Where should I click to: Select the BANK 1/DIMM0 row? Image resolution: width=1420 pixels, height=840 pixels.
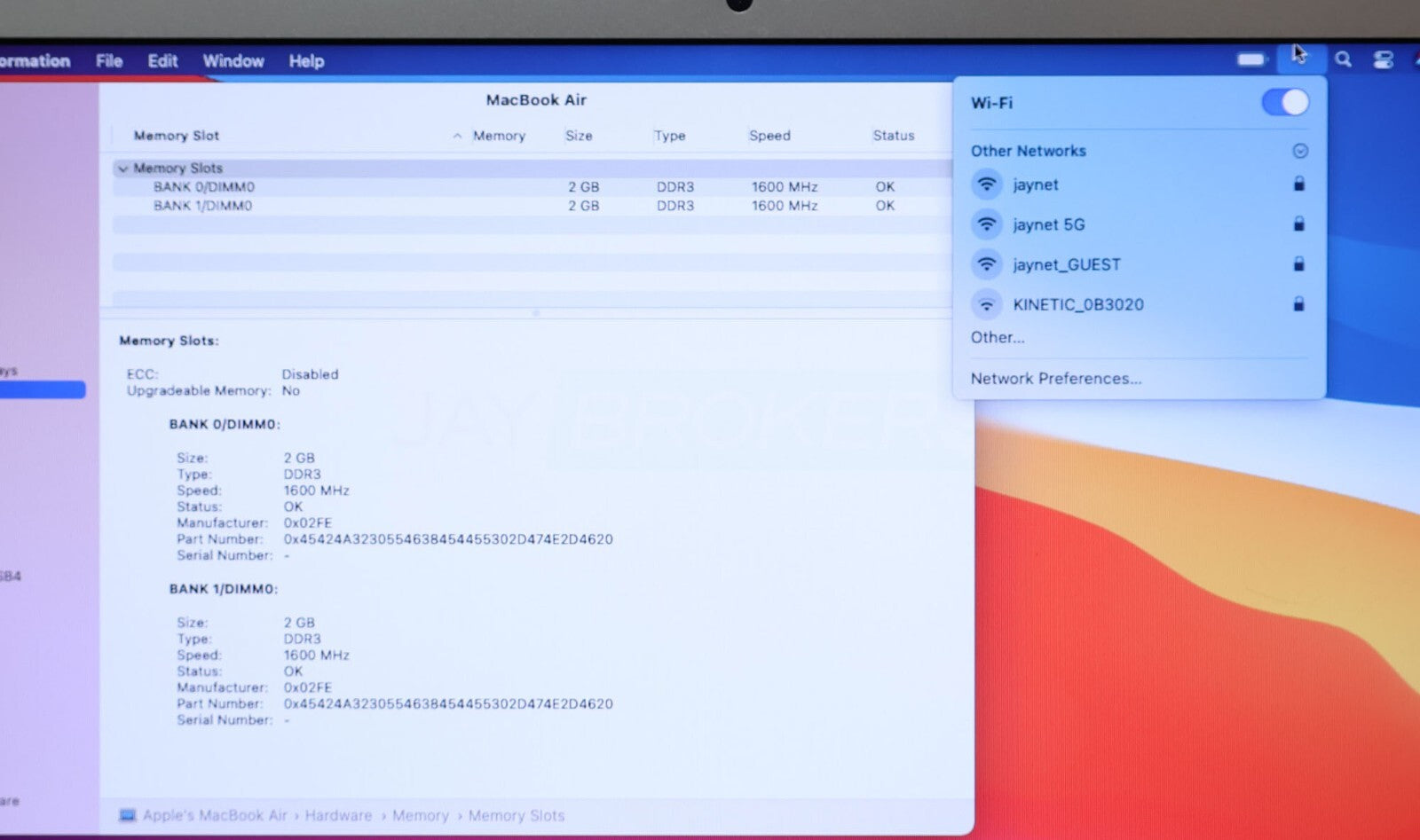point(532,206)
